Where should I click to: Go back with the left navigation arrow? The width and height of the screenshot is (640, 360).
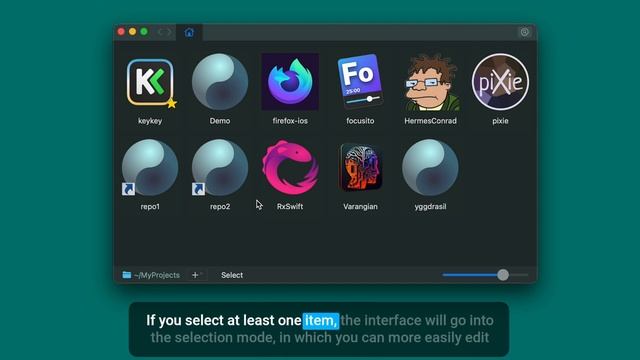(x=161, y=32)
